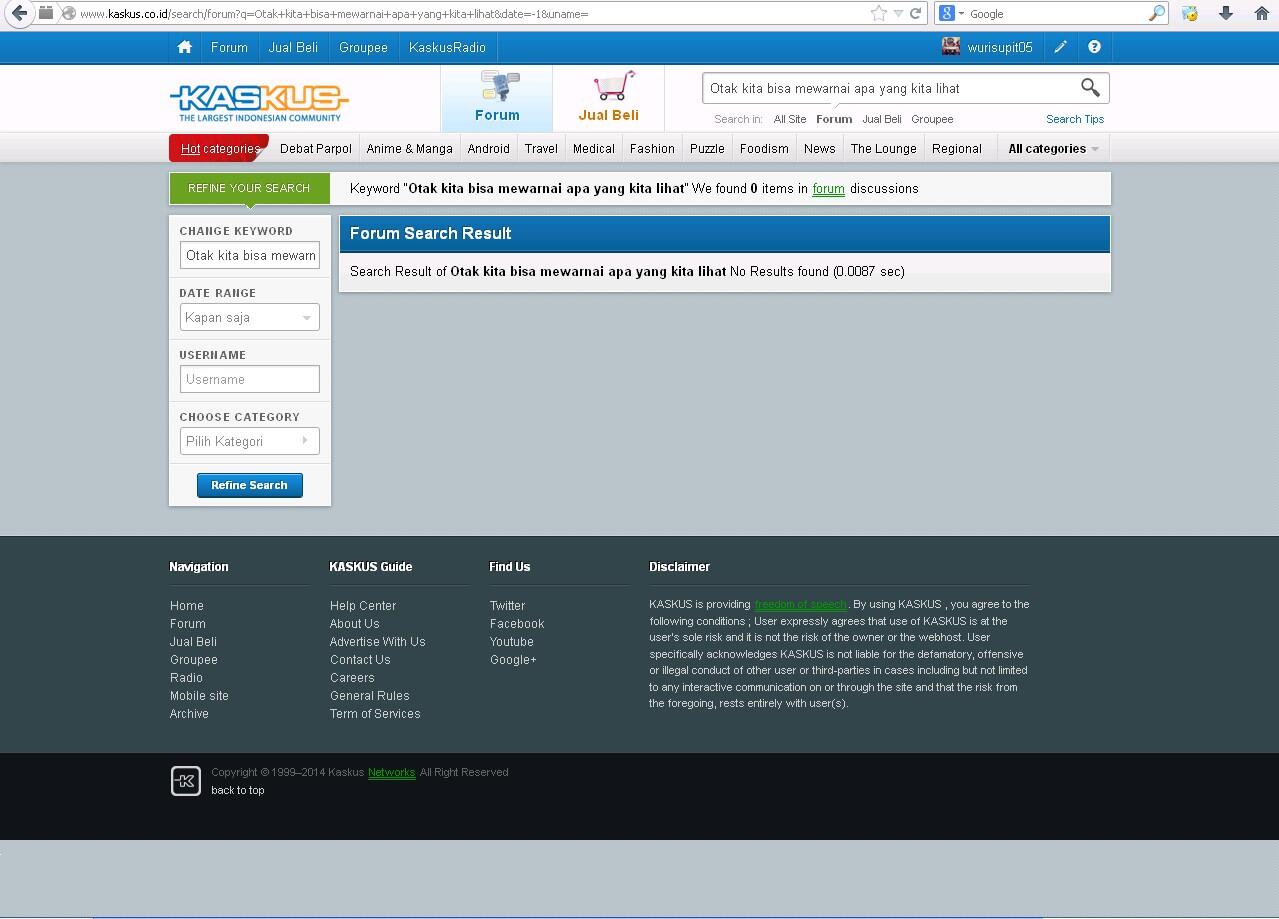Set search scope to Groupee

coord(932,119)
